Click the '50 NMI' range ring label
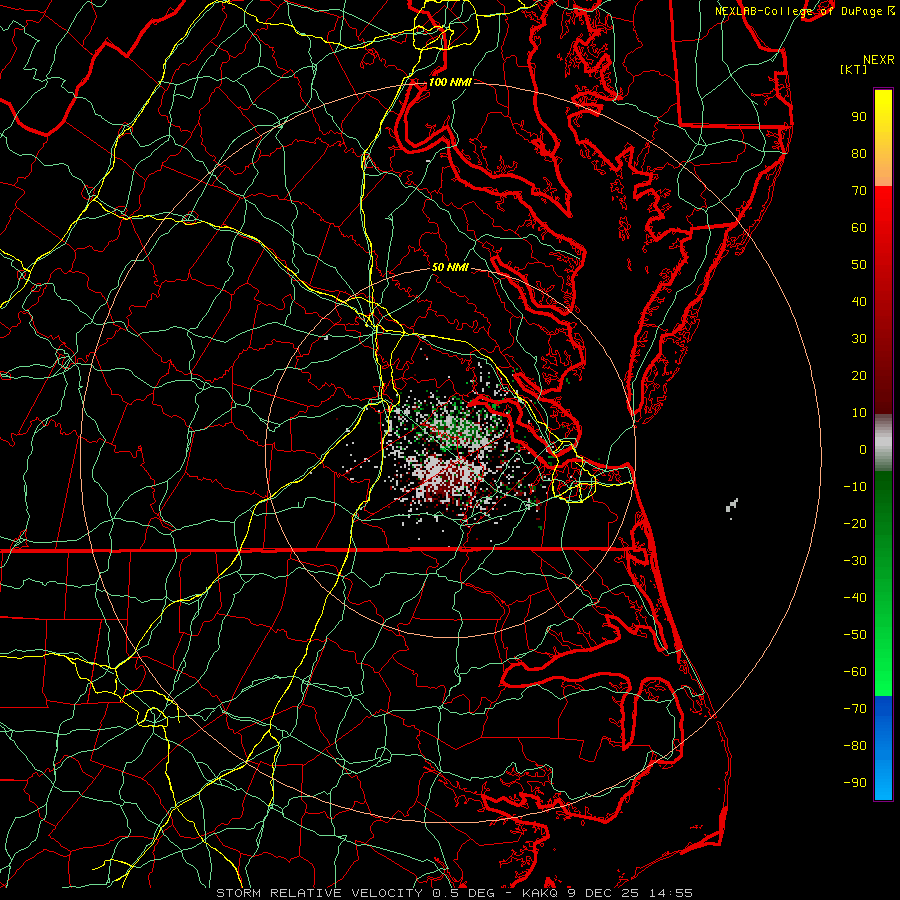Screen dimensions: 900x900 450,267
